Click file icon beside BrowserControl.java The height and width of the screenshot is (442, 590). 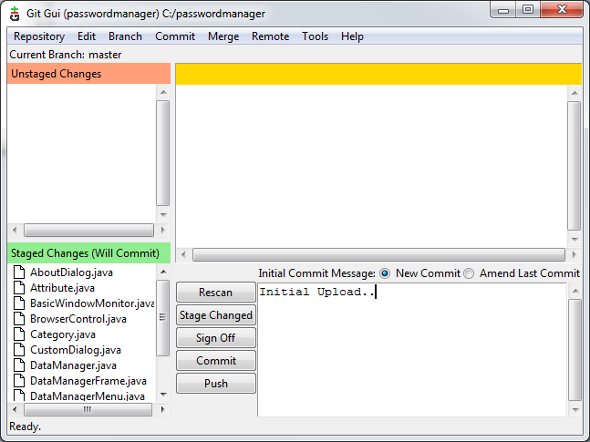[x=19, y=319]
